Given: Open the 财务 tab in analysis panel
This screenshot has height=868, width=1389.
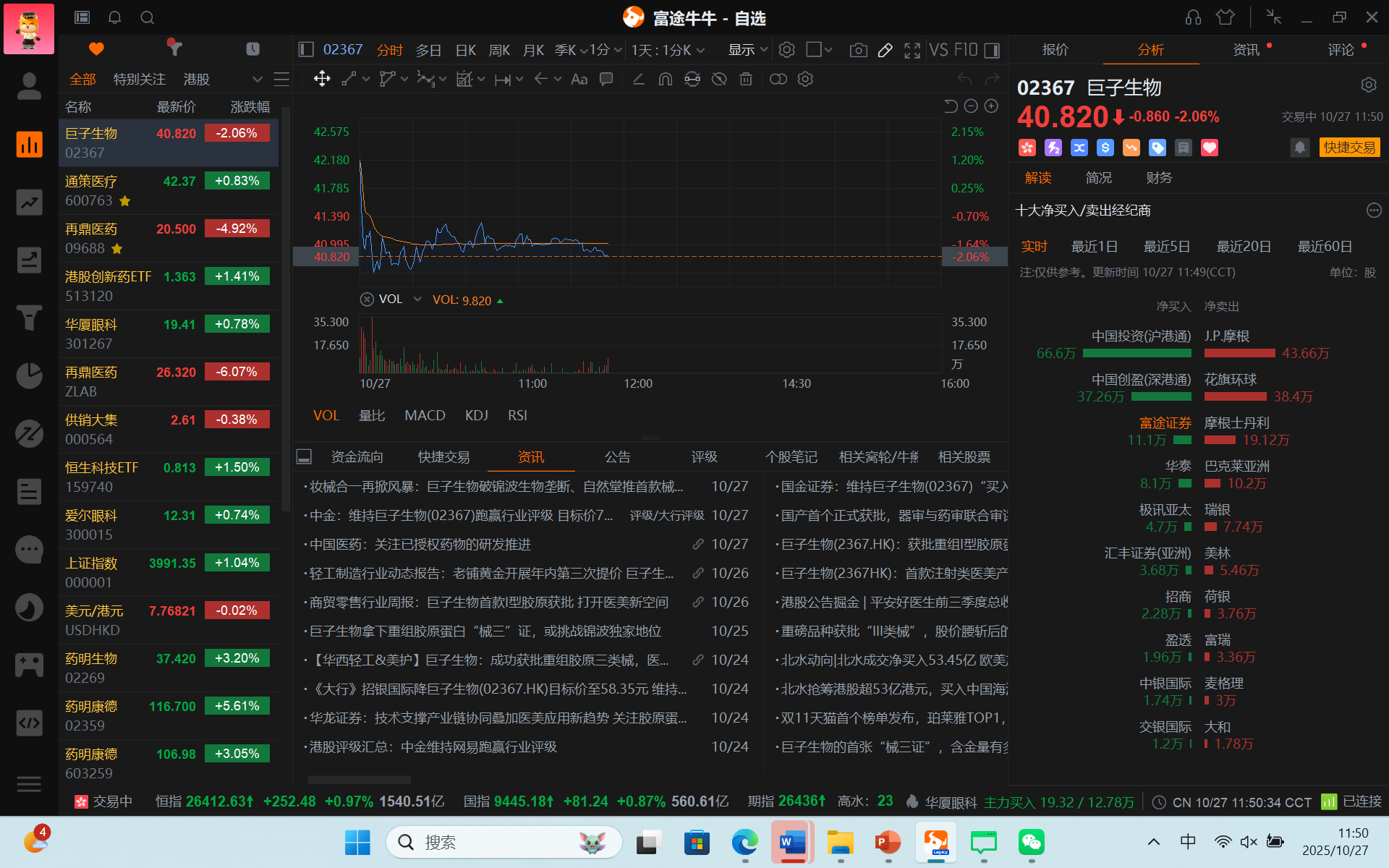Looking at the screenshot, I should 1159,178.
